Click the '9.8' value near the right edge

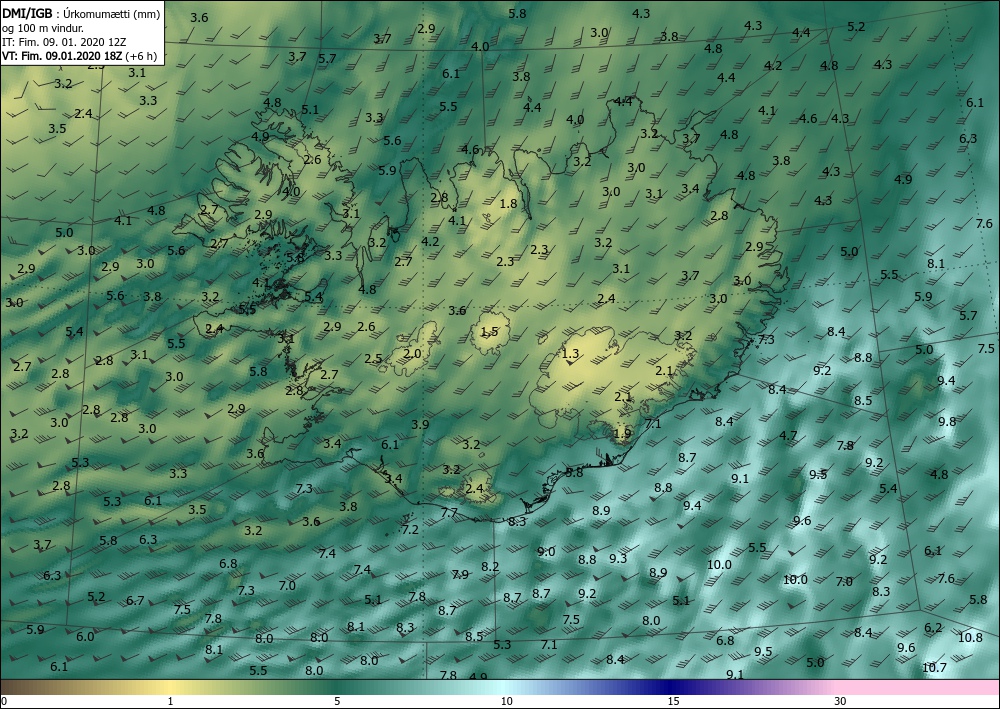pyautogui.click(x=947, y=421)
